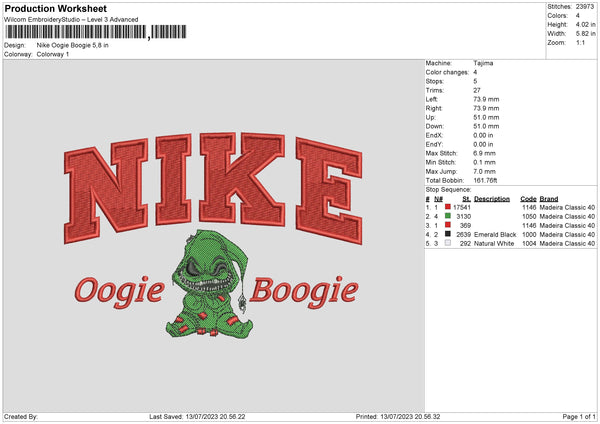This screenshot has height=424, width=600.
Task: Click the 'Created By:' label
Action: tap(21, 416)
